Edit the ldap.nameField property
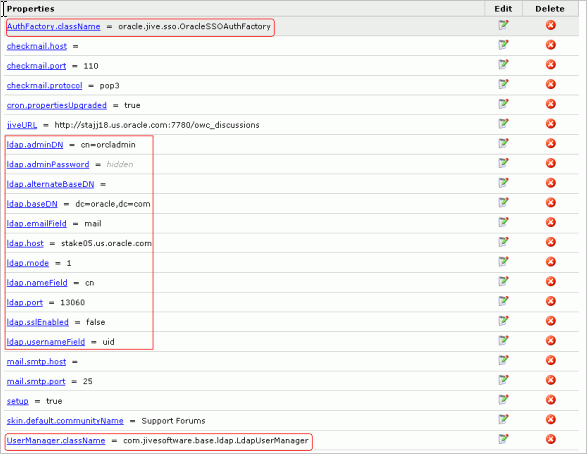The width and height of the screenshot is (587, 454). 504,281
